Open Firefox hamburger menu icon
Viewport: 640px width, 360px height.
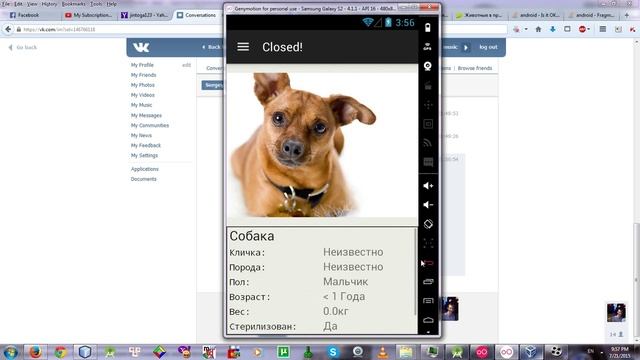602,29
